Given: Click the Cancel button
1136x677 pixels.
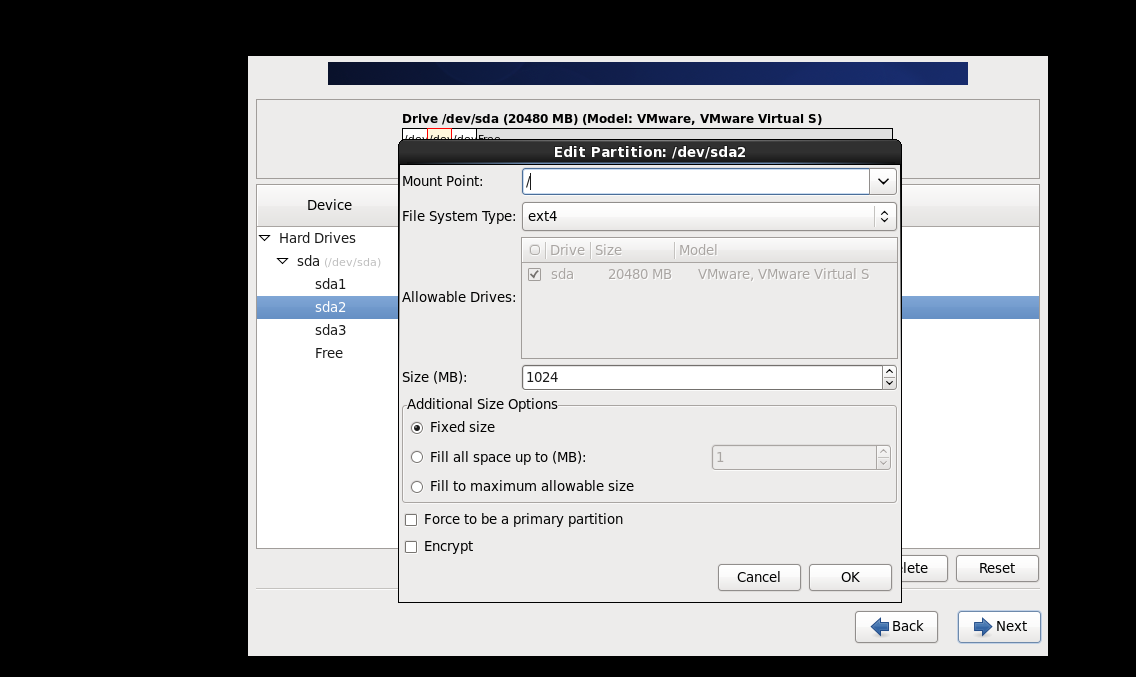Looking at the screenshot, I should coord(759,577).
